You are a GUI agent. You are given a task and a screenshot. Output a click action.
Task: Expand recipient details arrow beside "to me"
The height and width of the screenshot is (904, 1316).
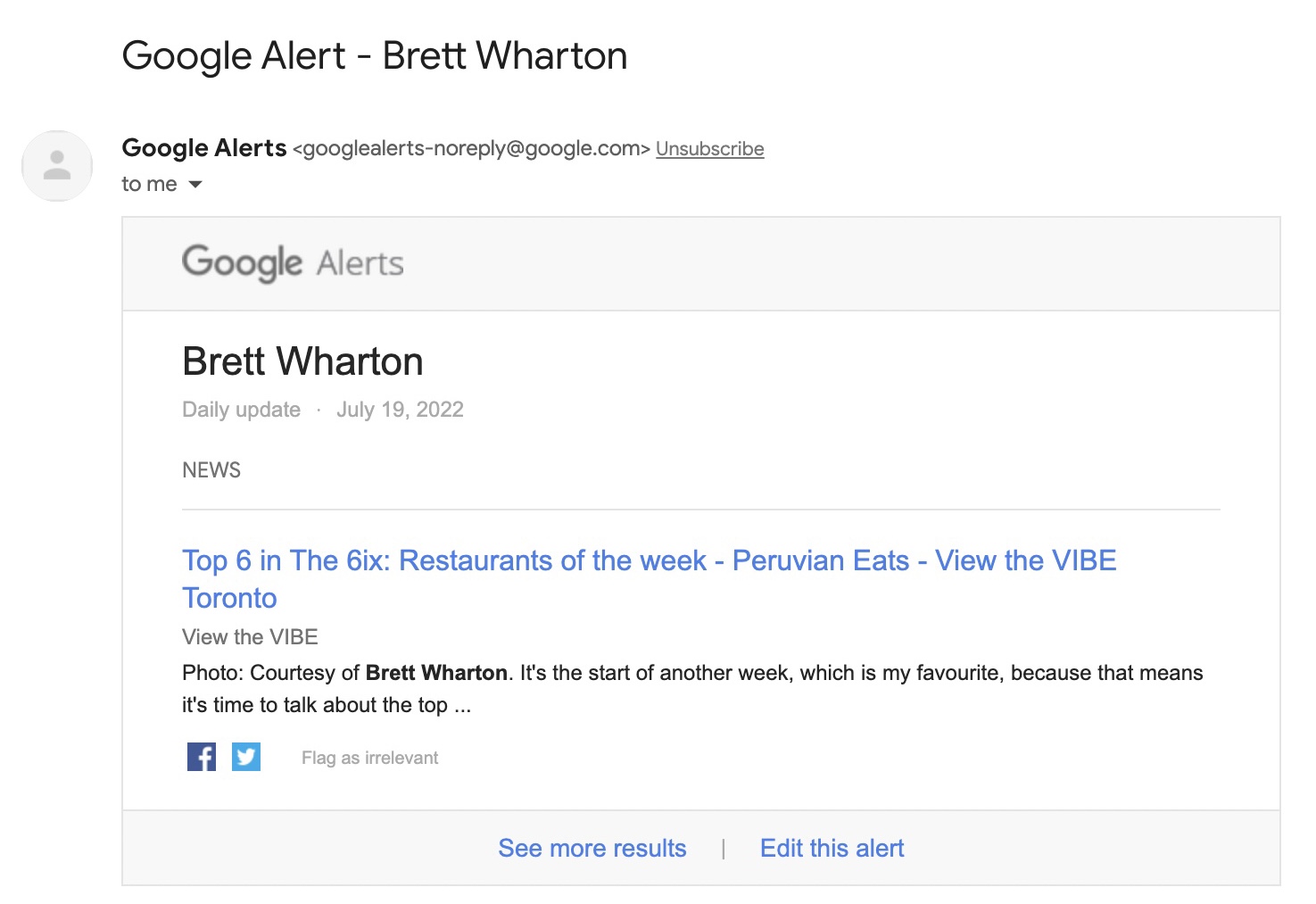195,185
